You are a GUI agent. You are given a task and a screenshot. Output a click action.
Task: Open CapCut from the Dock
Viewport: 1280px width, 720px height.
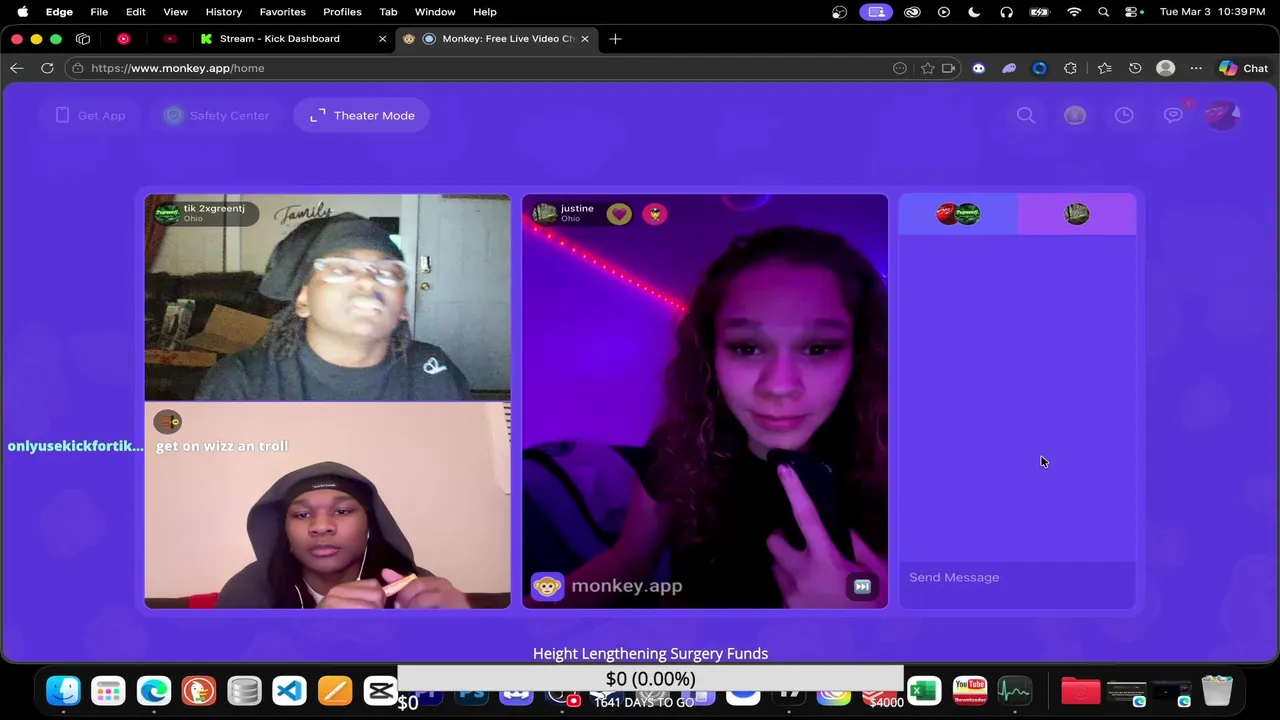(x=380, y=691)
